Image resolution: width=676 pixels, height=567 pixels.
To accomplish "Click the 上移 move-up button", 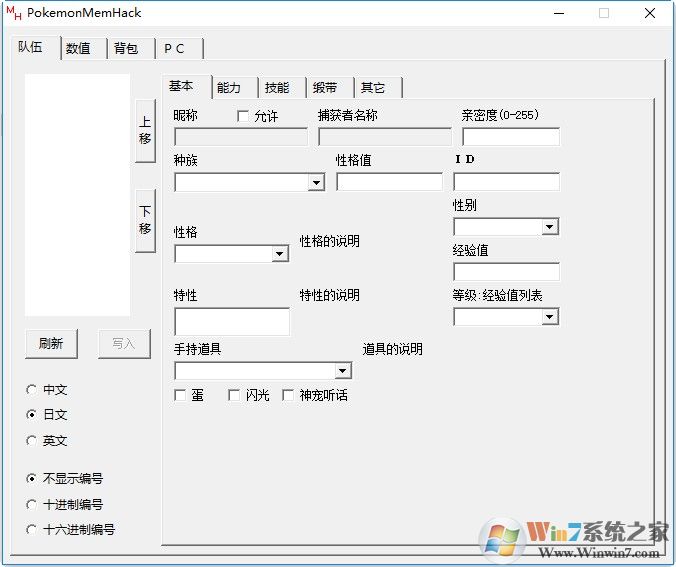I will click(x=145, y=131).
